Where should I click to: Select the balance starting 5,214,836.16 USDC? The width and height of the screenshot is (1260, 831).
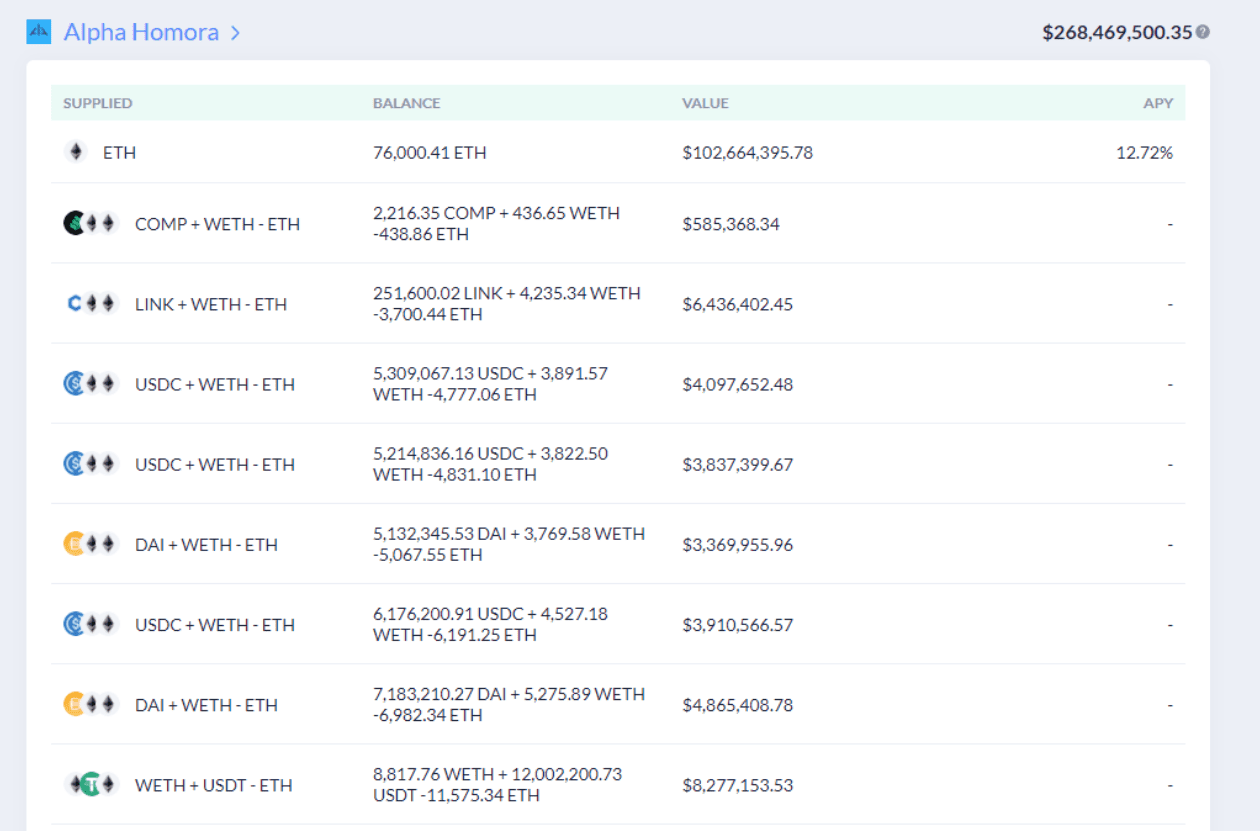click(x=491, y=464)
